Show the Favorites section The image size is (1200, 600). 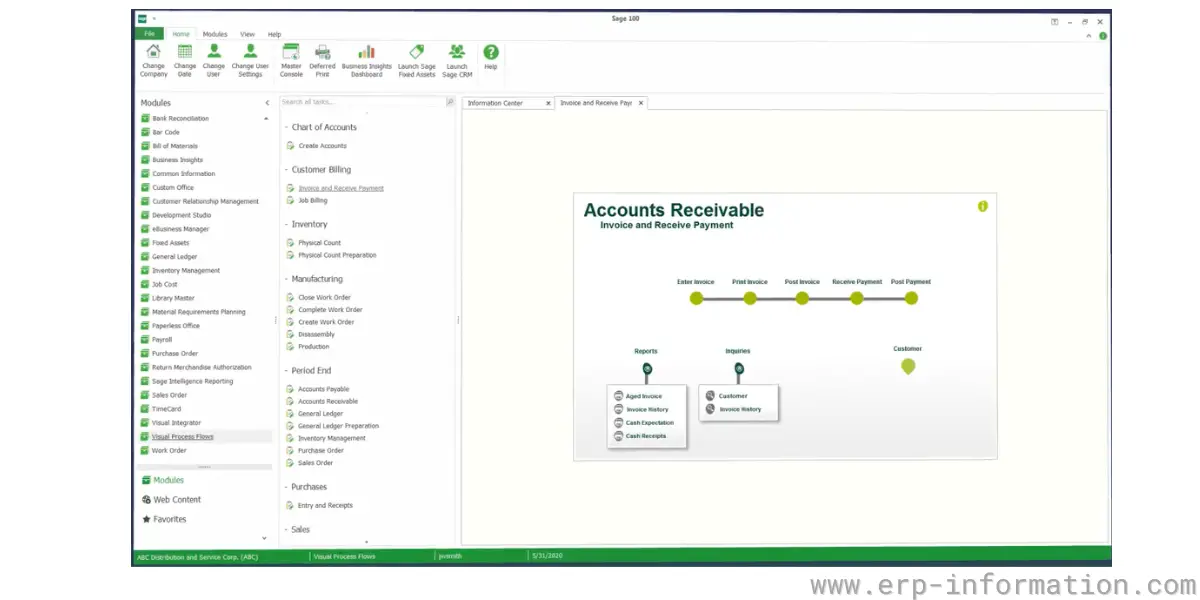pos(164,520)
